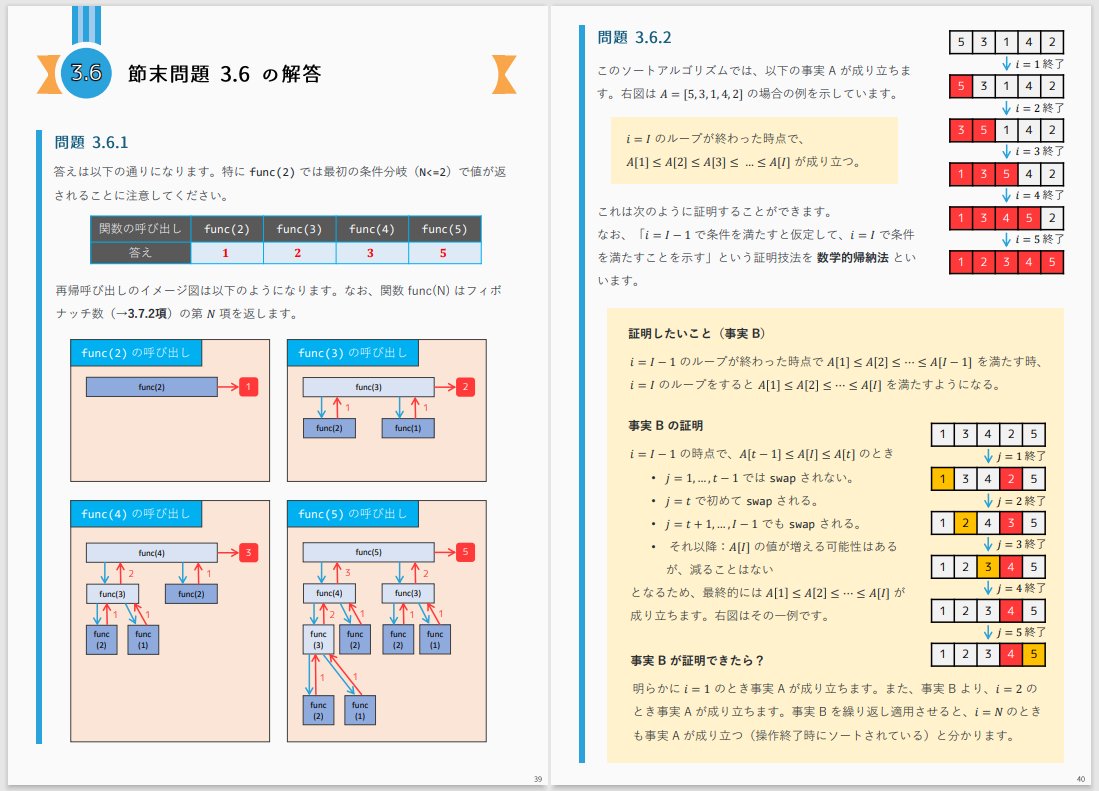Collapse the func(2) の呼び出し diagram header

click(137, 352)
